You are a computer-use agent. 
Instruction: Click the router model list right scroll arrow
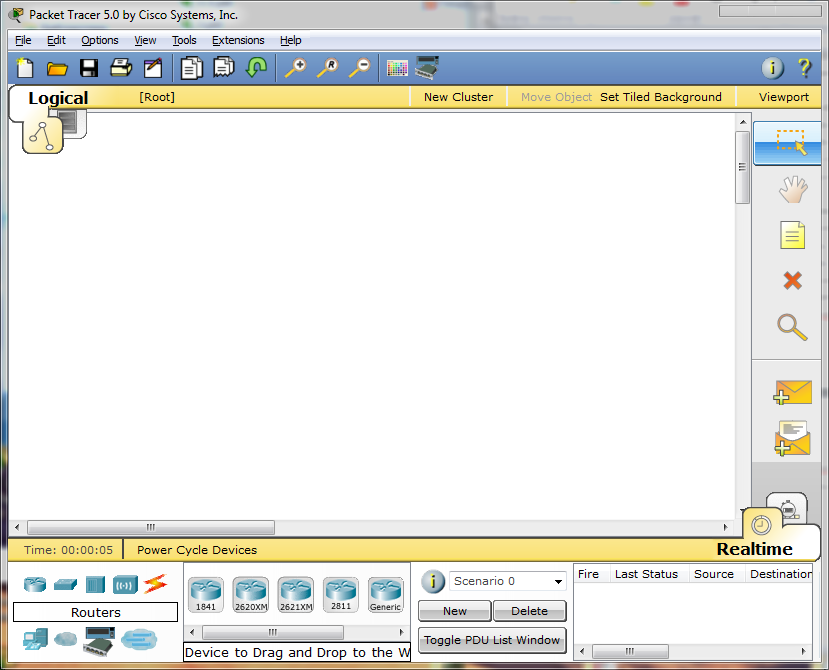coord(401,632)
